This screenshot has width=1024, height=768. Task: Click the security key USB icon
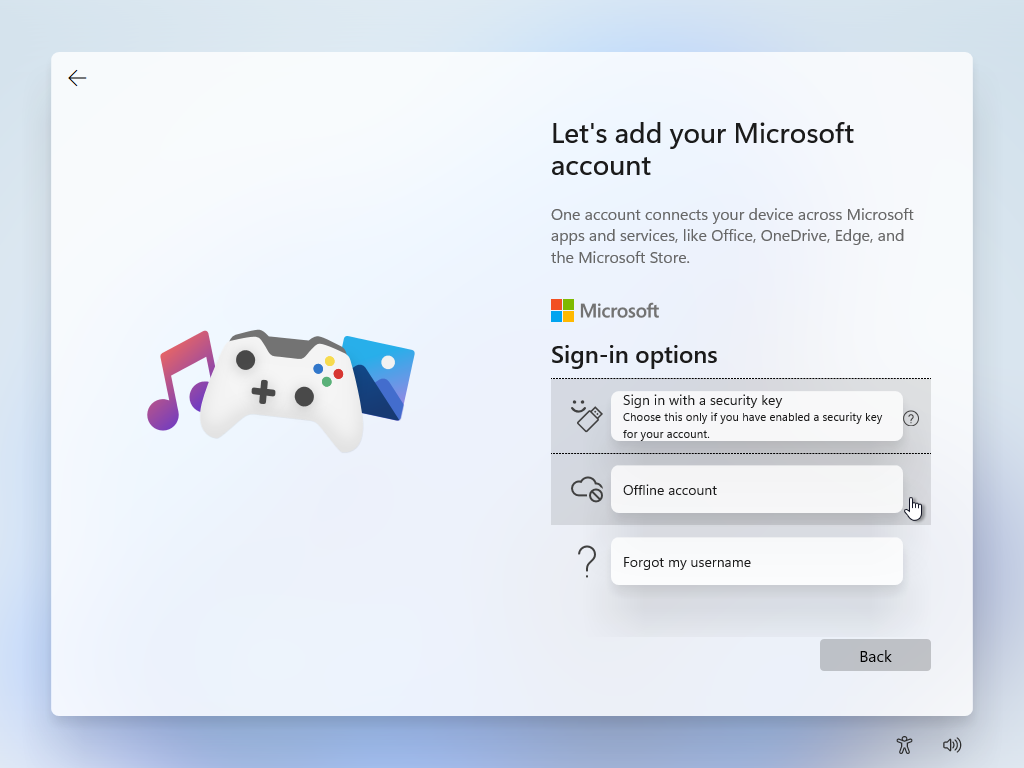coord(586,416)
